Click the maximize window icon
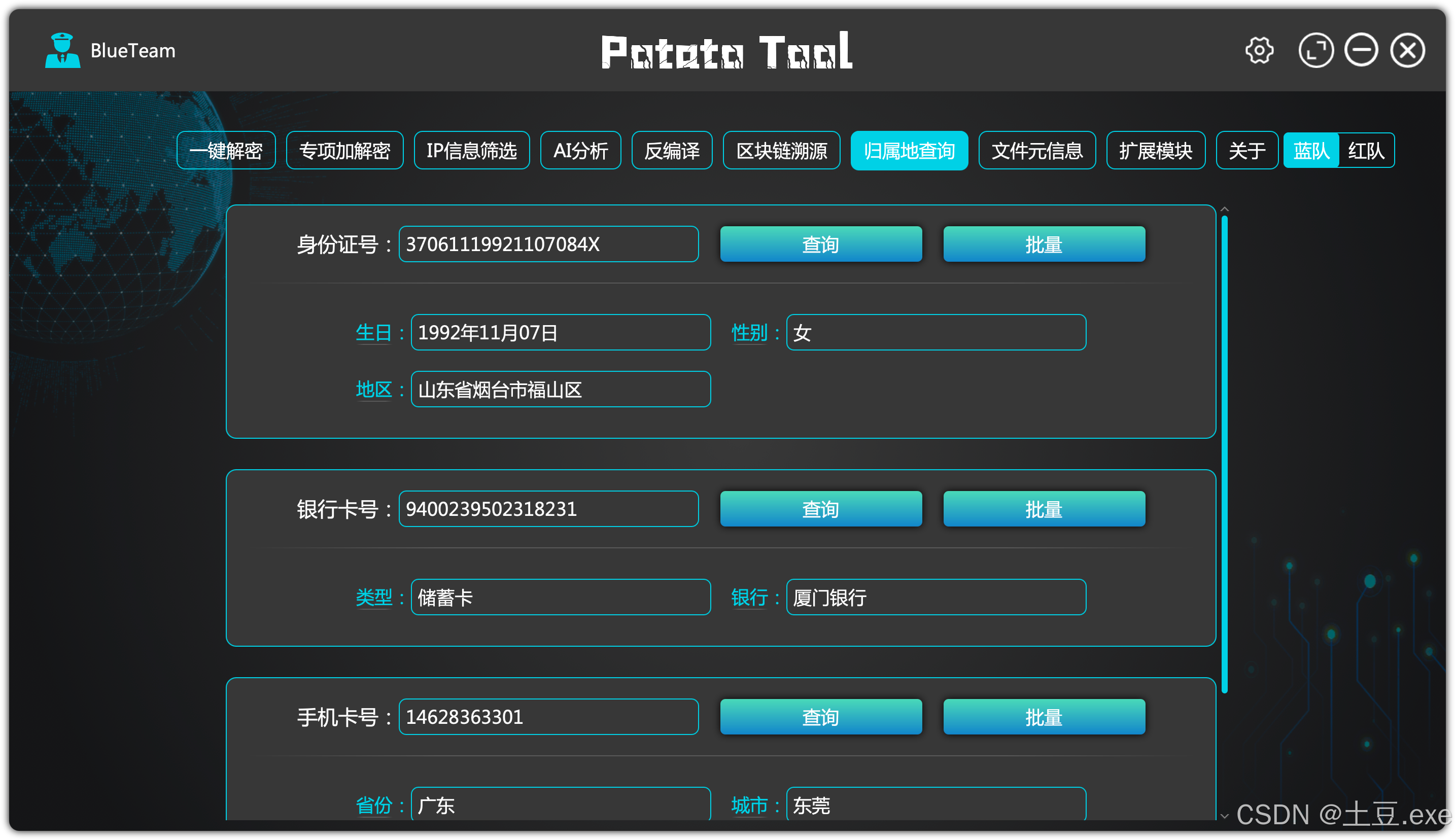Viewport: 1455px width, 840px height. pos(1315,51)
